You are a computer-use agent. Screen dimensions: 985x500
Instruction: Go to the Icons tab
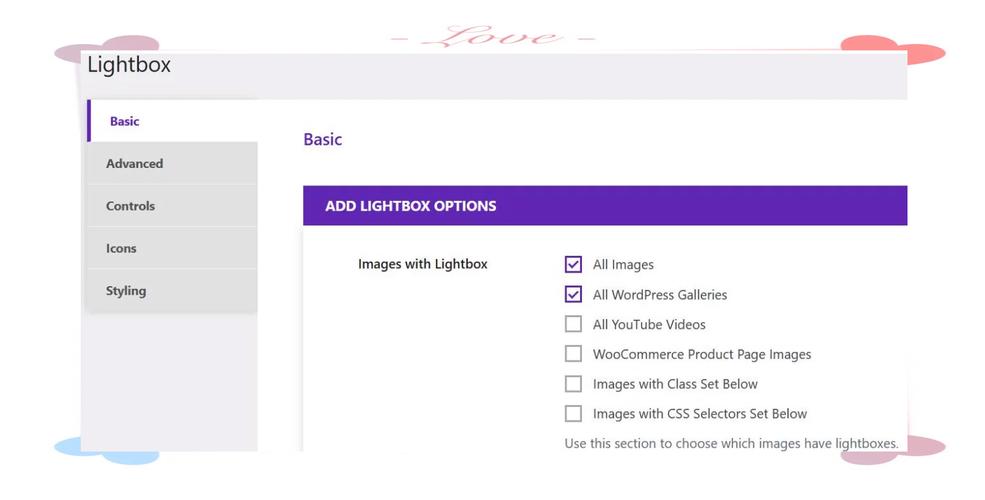[x=122, y=248]
